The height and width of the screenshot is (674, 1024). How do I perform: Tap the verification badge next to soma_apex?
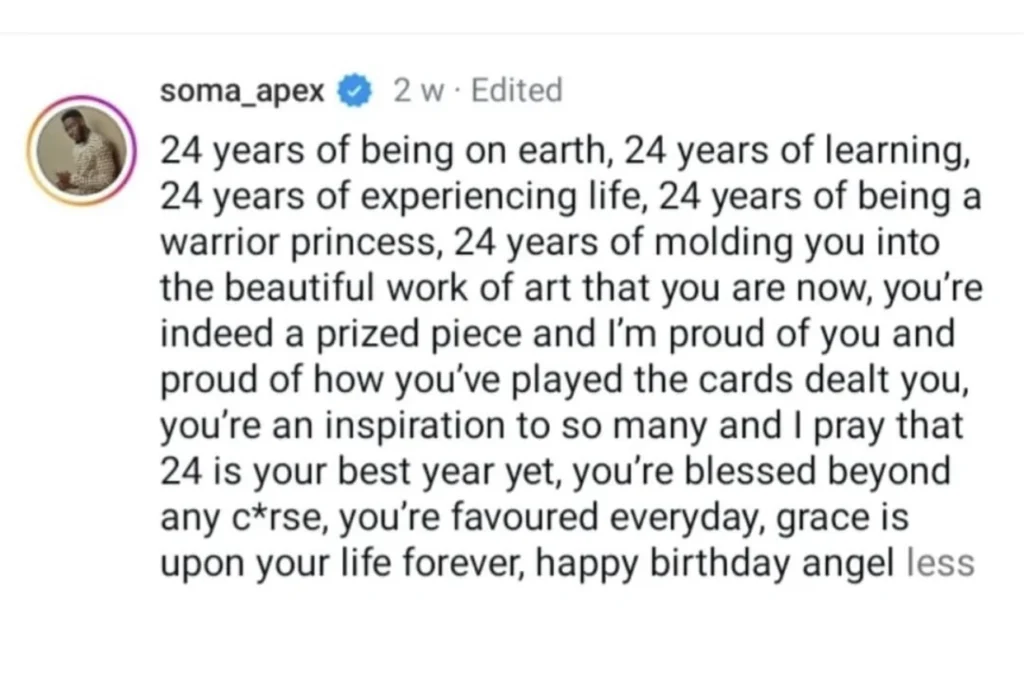(x=355, y=90)
